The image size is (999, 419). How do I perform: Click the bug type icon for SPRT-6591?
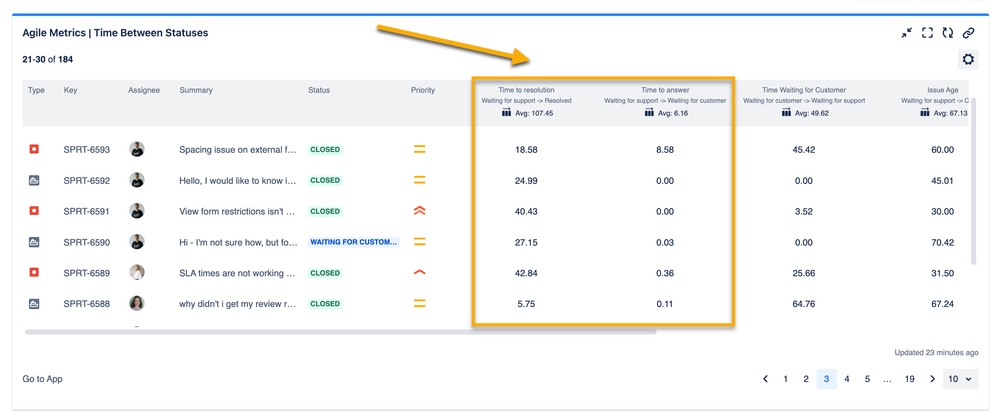click(x=34, y=211)
